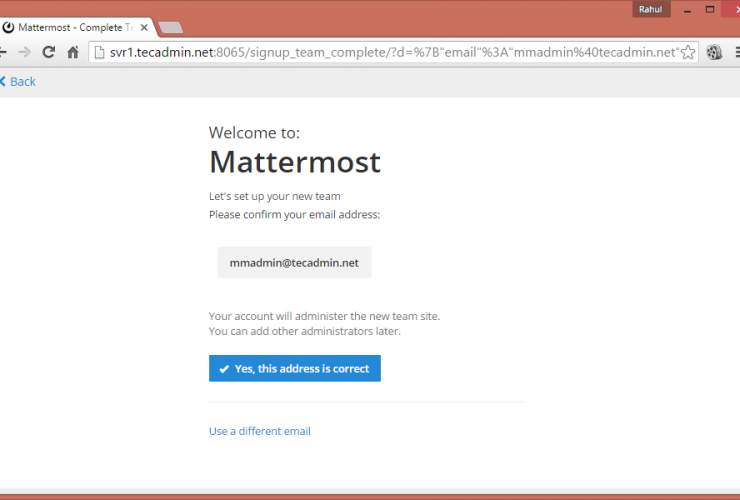Confirm with Yes, this address is correct
The height and width of the screenshot is (500, 740).
coord(295,369)
